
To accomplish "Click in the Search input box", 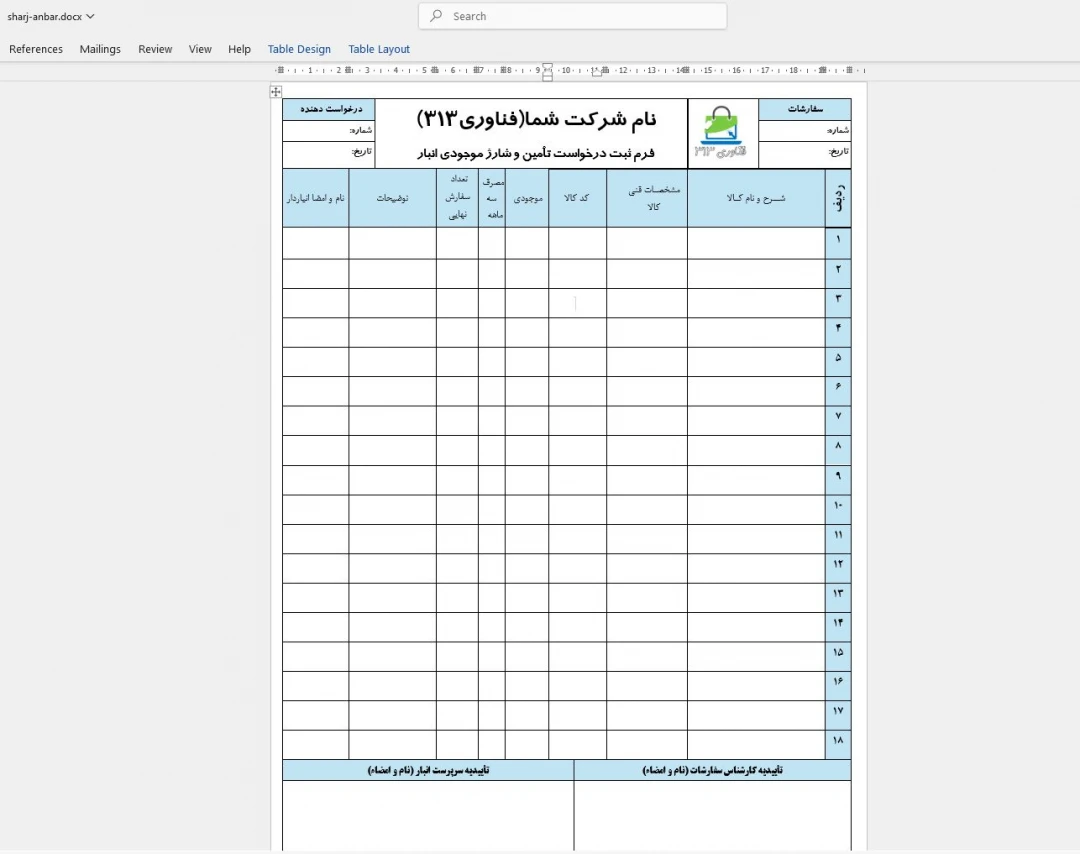I will tap(580, 16).
